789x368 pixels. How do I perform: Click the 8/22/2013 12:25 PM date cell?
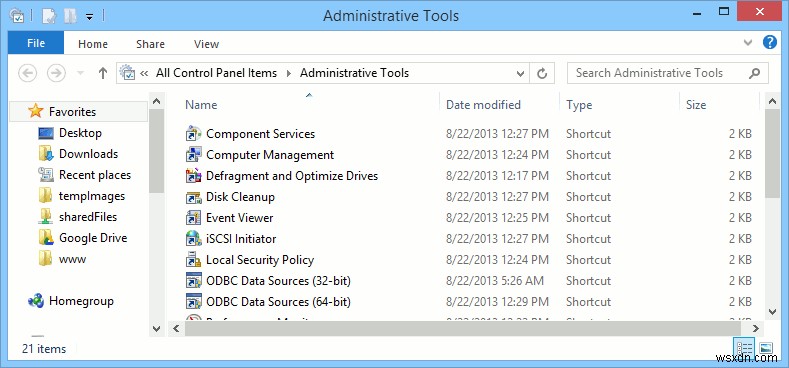click(x=497, y=218)
